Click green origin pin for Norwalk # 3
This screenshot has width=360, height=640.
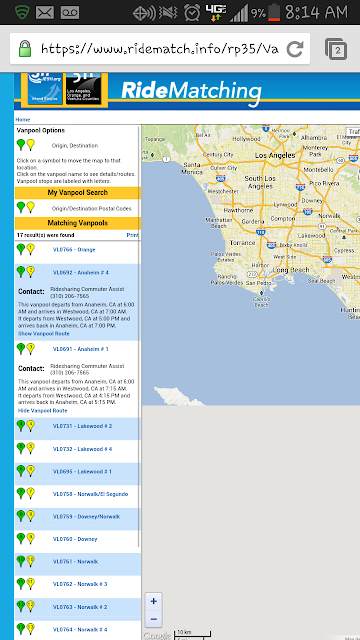21,584
